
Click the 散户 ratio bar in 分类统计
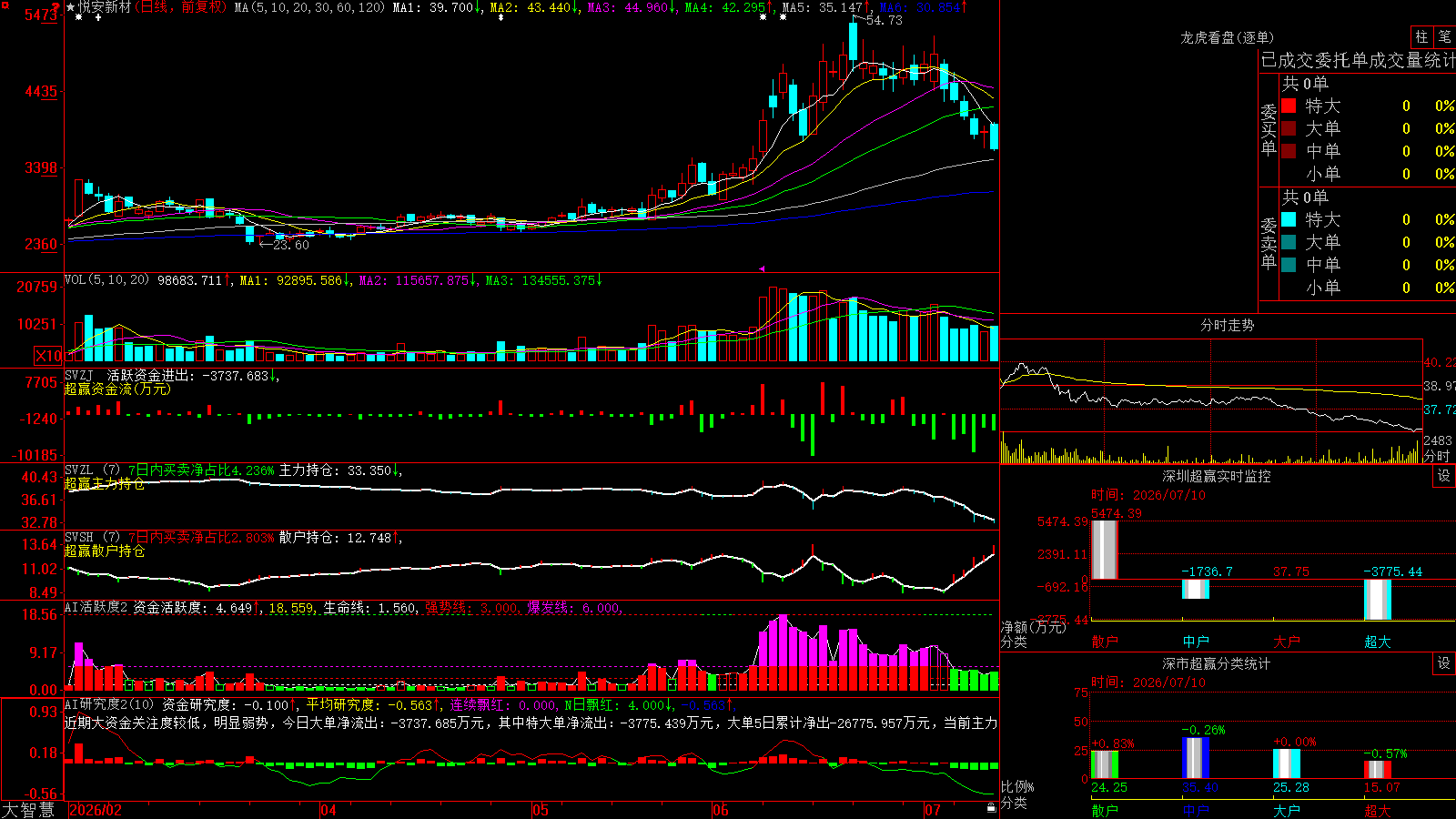pyautogui.click(x=1105, y=764)
